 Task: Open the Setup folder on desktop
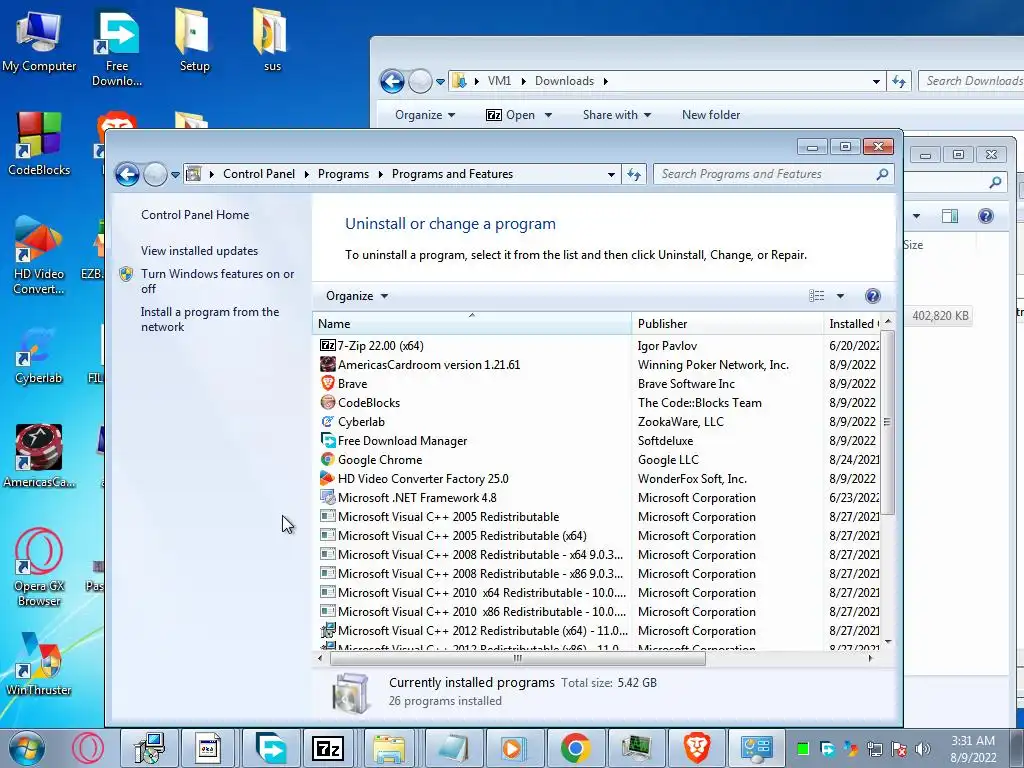[x=194, y=40]
